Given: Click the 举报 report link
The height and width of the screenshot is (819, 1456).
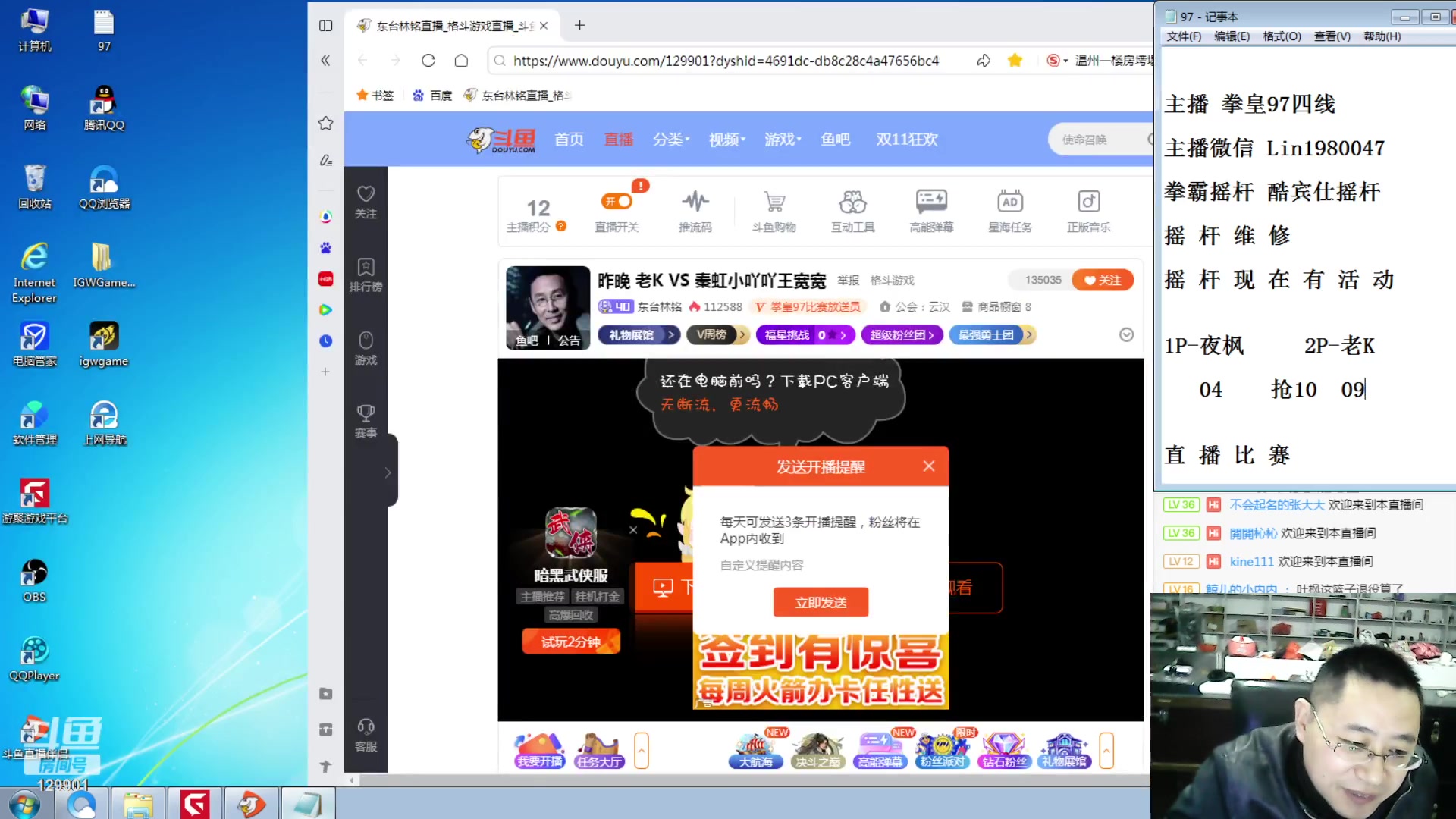Looking at the screenshot, I should tap(849, 281).
